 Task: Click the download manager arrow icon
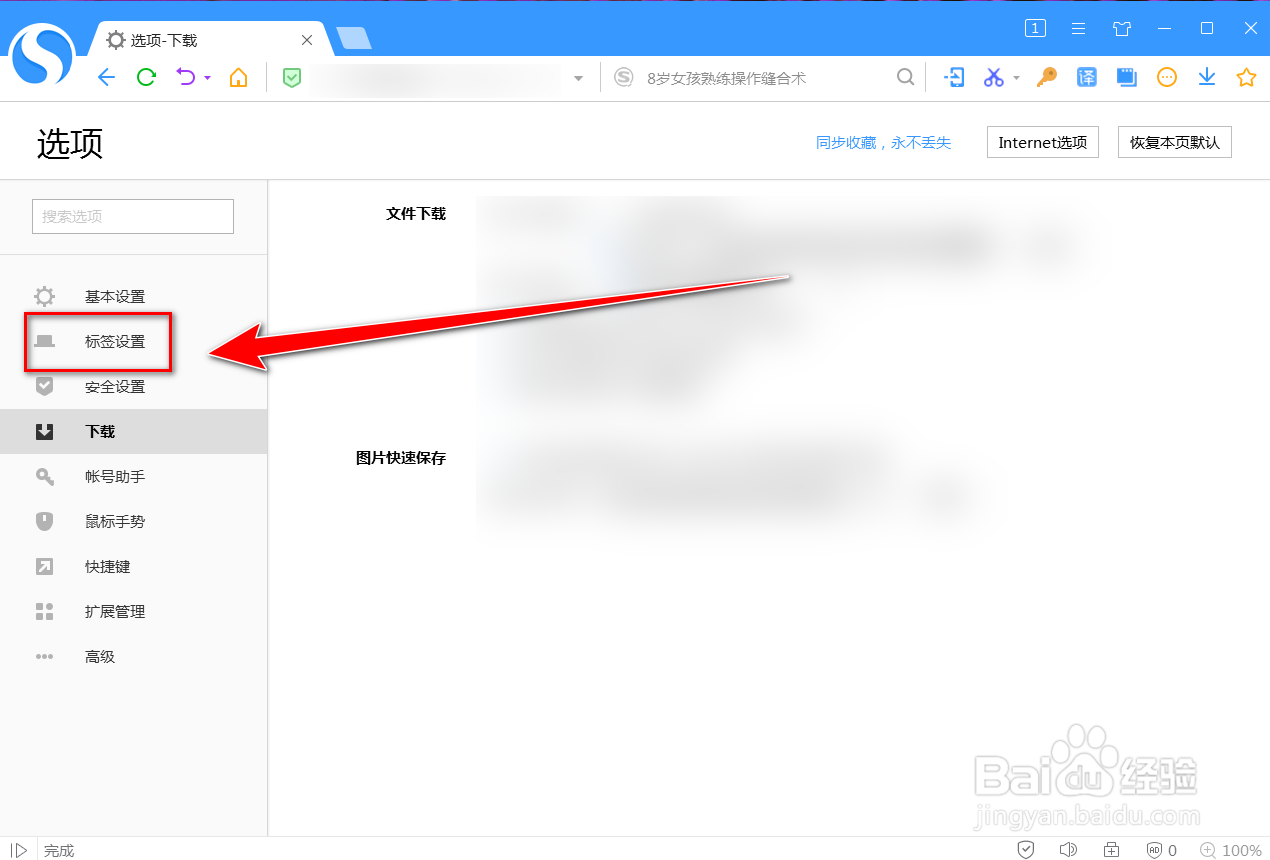1207,77
